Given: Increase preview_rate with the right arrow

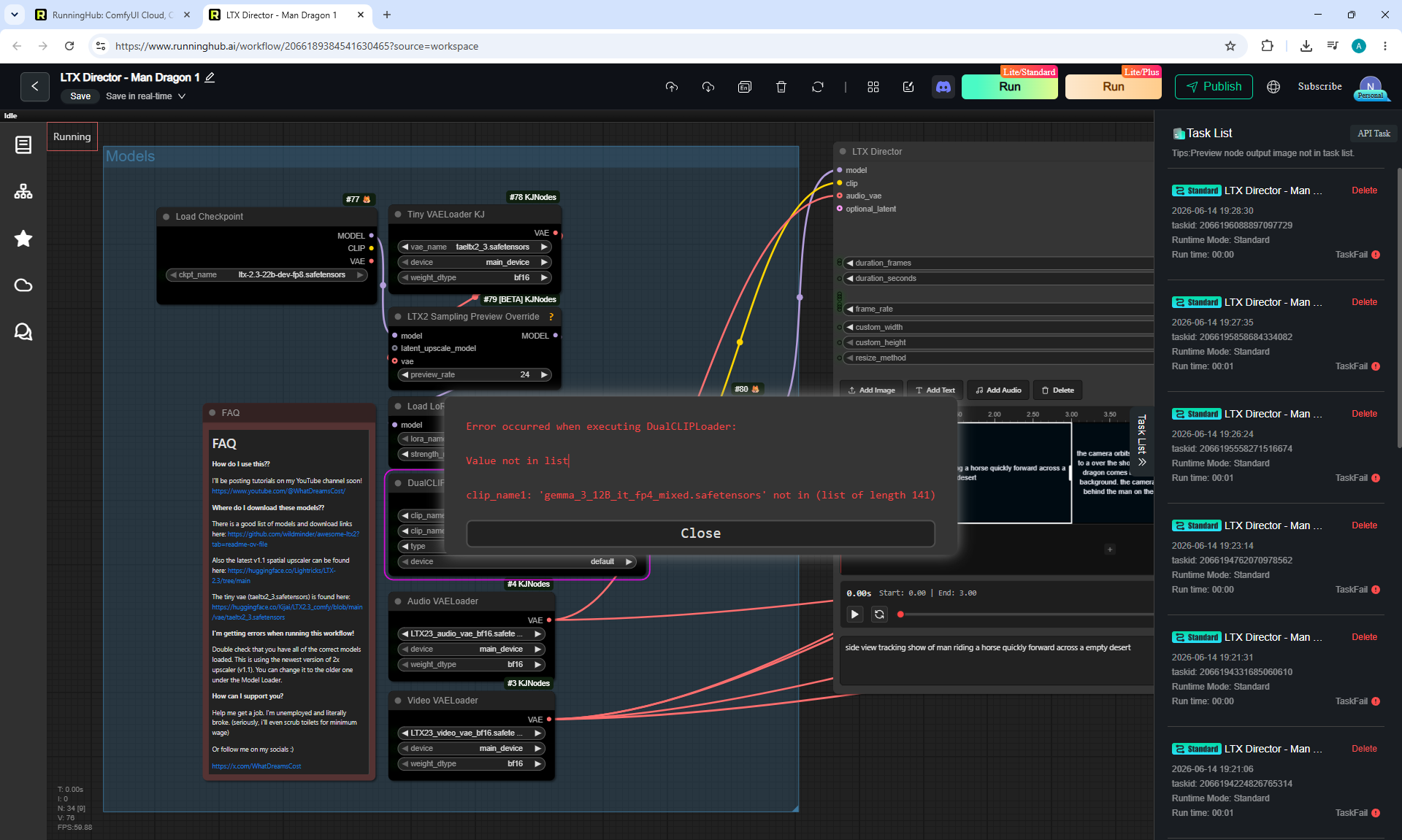Looking at the screenshot, I should [x=544, y=375].
